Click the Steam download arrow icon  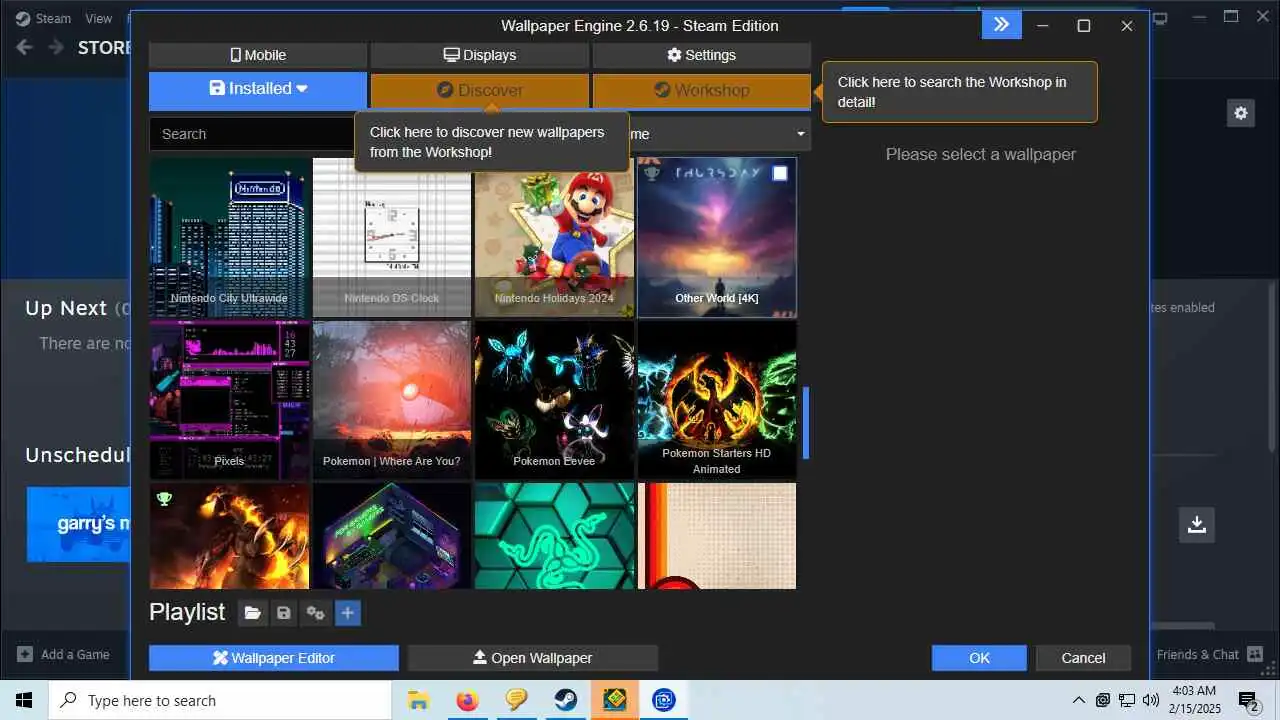point(1197,524)
